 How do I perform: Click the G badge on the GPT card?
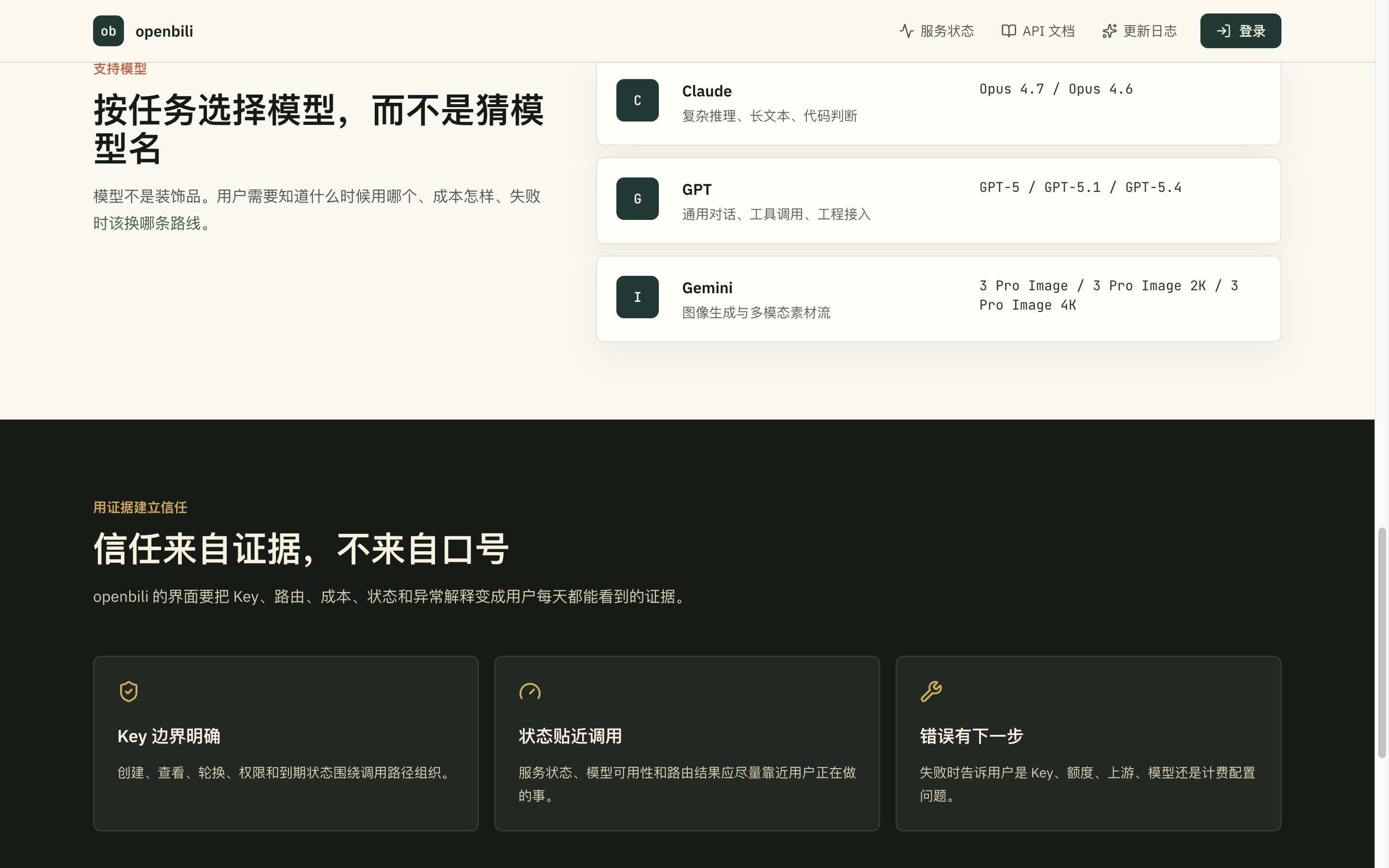637,199
